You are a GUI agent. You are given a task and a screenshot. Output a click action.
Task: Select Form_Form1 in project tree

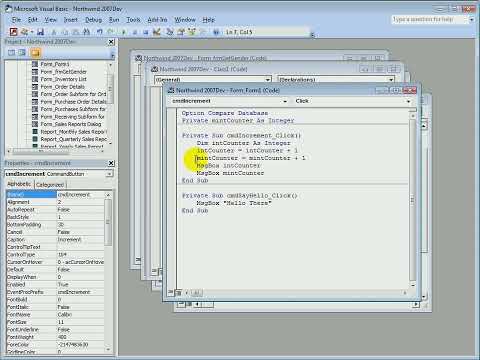pos(55,64)
